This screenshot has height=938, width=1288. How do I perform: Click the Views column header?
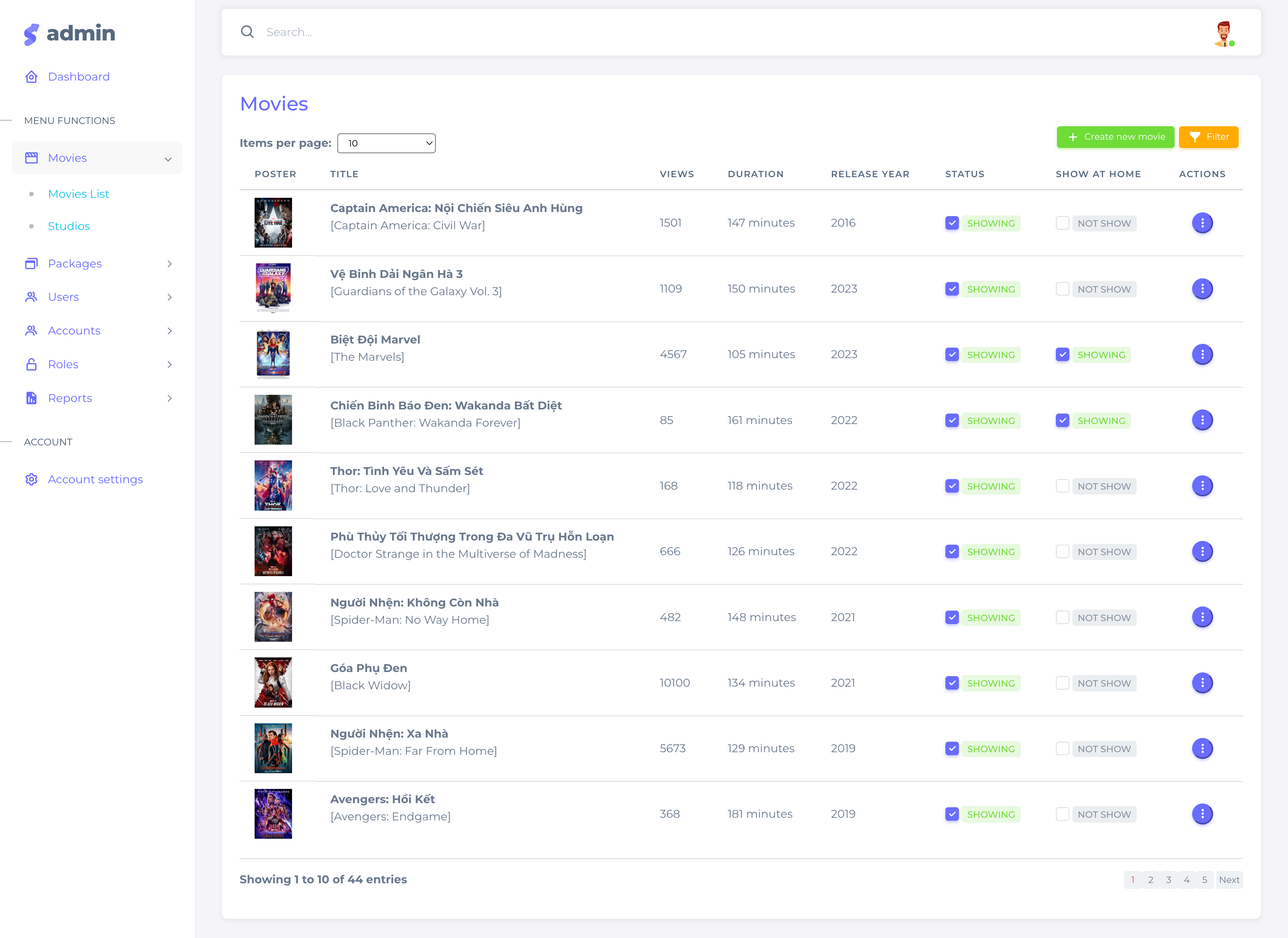[676, 174]
